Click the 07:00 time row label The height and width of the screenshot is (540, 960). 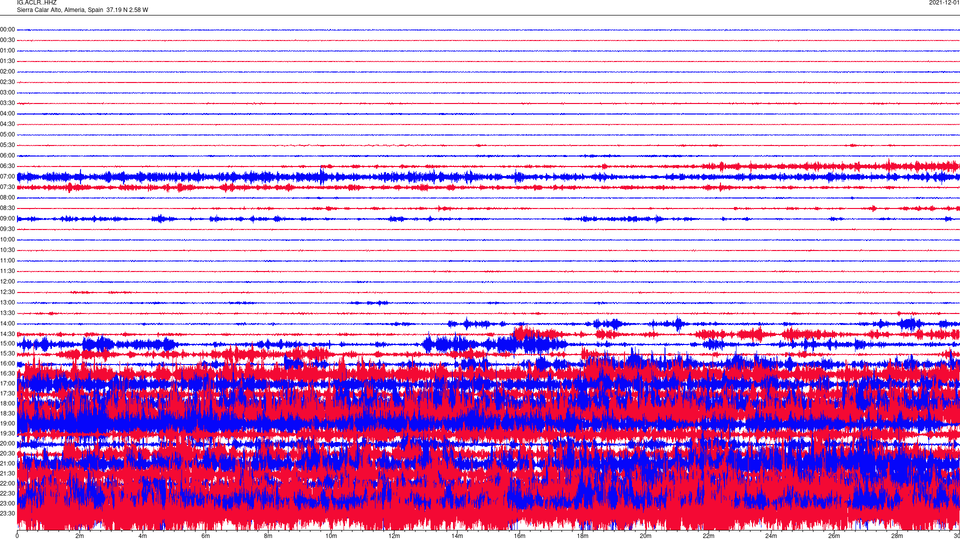(x=8, y=177)
